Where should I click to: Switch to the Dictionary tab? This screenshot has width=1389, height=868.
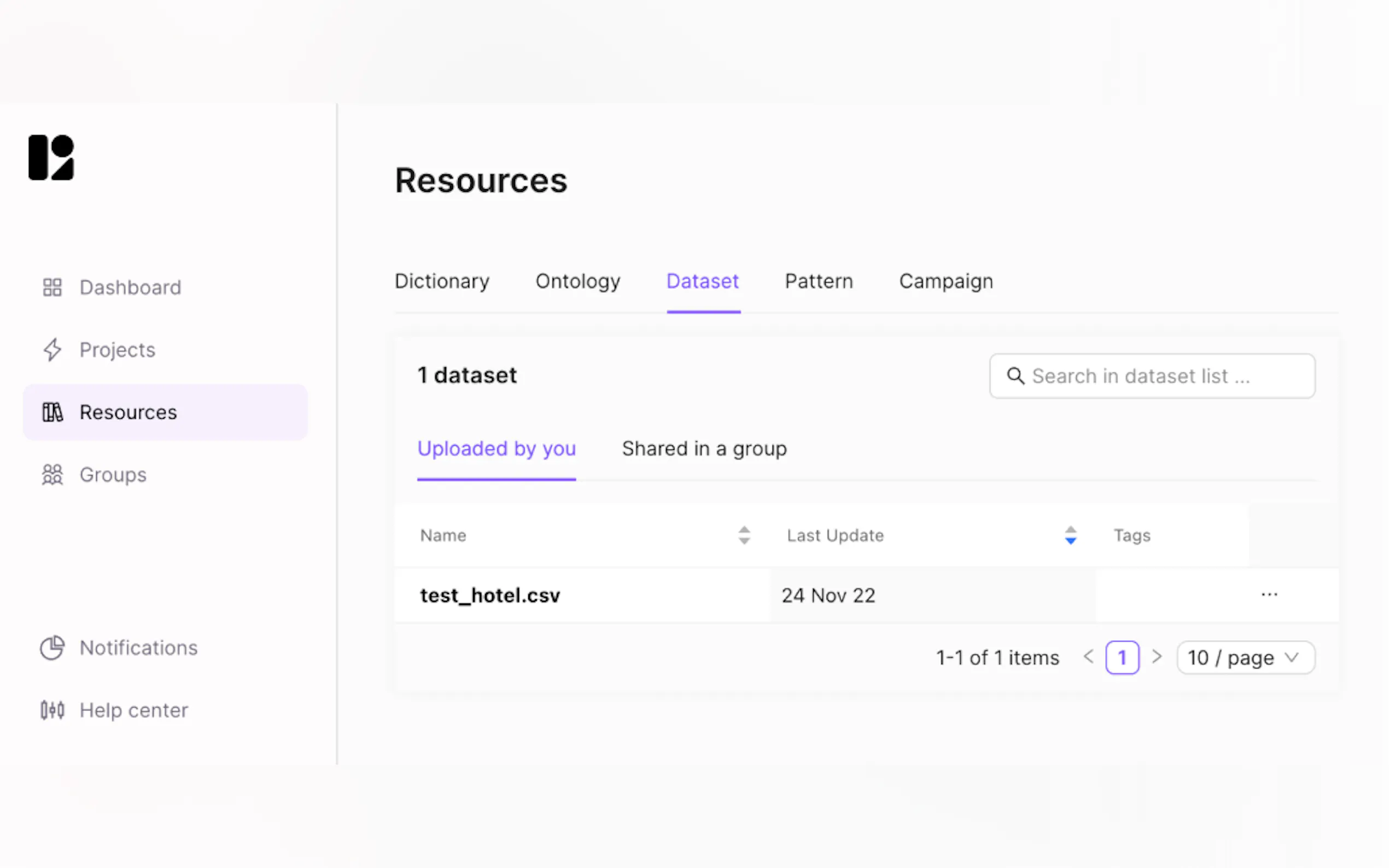pos(441,281)
